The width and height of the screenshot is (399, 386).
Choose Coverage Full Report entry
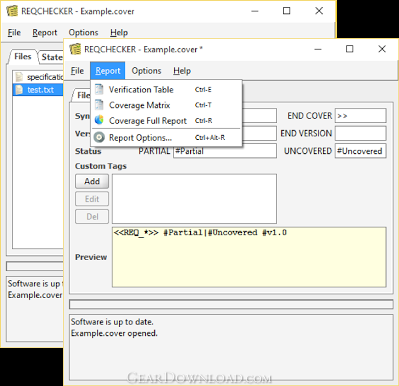coord(166,121)
